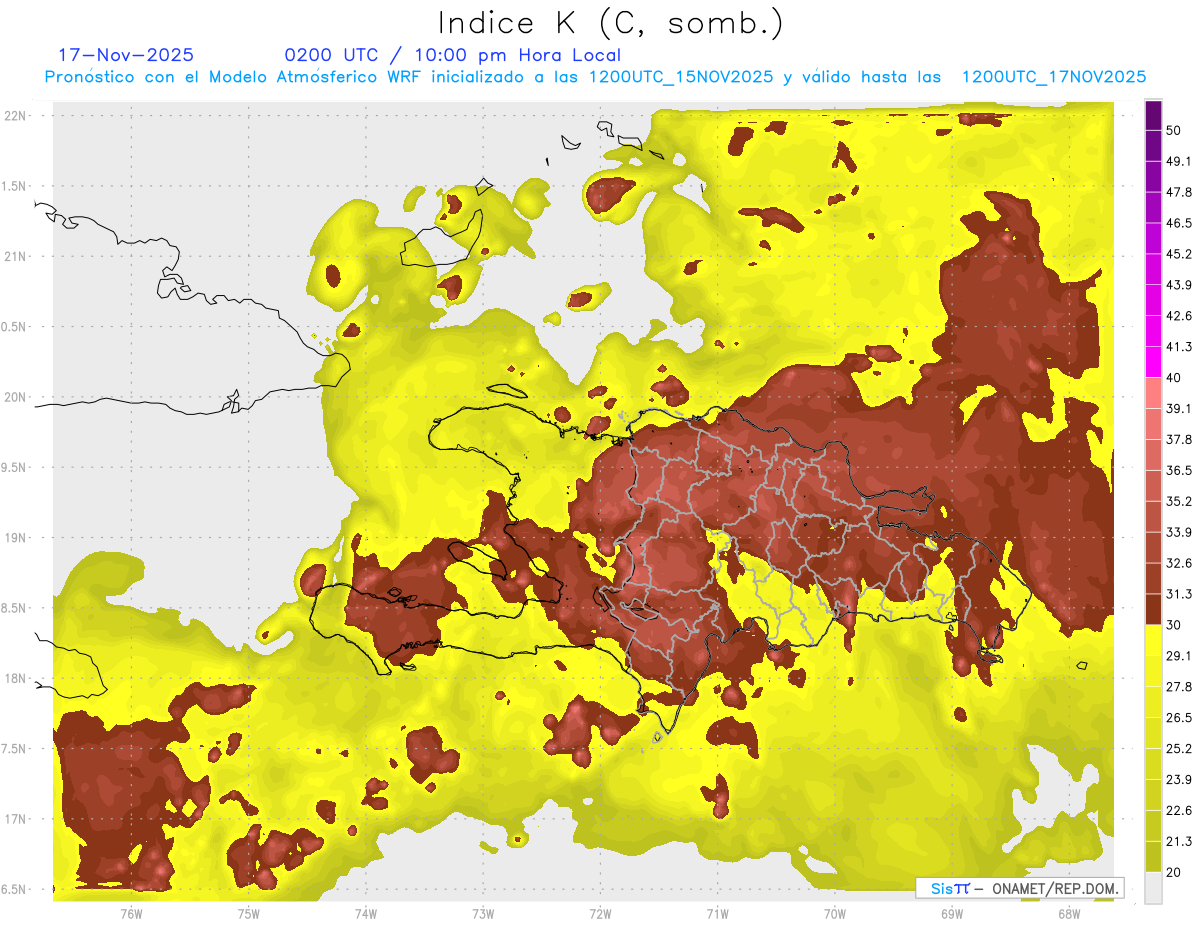Click the '22N' latitude label
Viewport: 1200px width, 927px height.
point(15,116)
